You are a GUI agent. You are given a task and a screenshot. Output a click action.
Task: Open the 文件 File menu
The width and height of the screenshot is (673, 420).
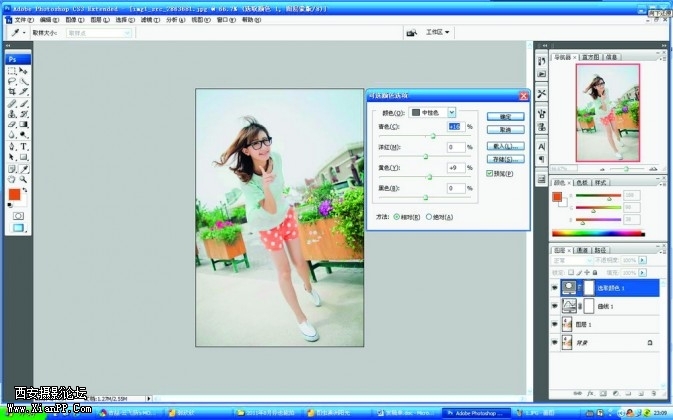pyautogui.click(x=24, y=20)
